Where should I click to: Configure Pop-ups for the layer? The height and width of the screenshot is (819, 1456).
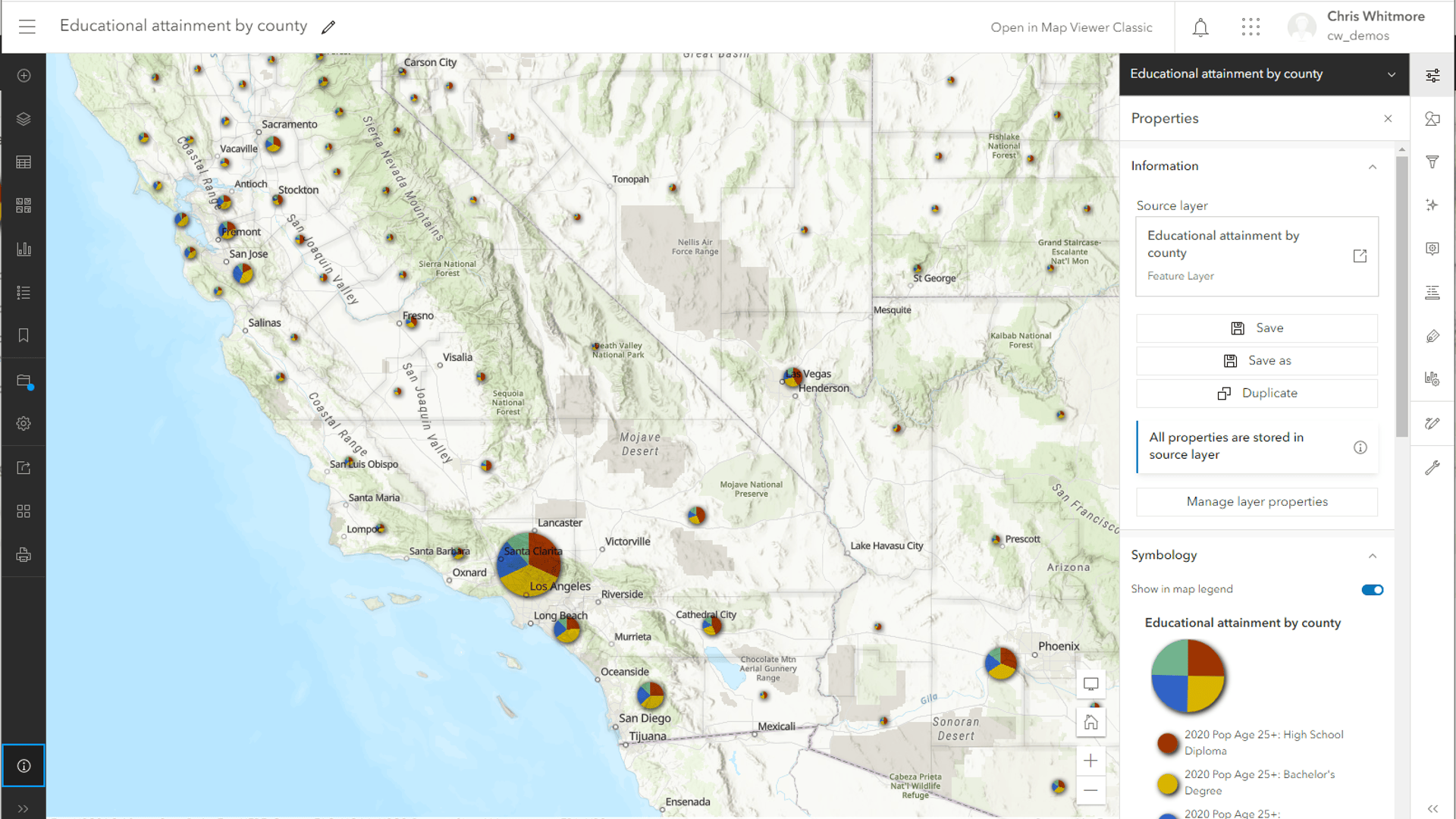pos(1432,249)
